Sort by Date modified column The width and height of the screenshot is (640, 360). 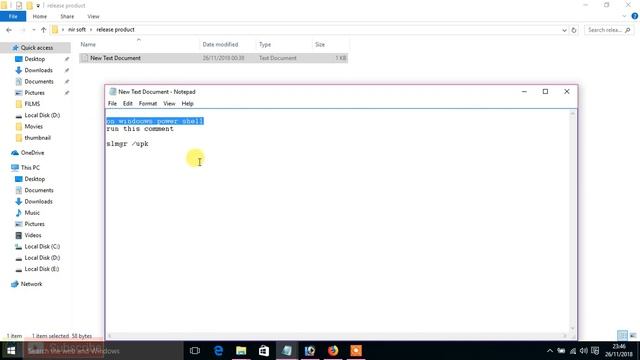point(220,44)
